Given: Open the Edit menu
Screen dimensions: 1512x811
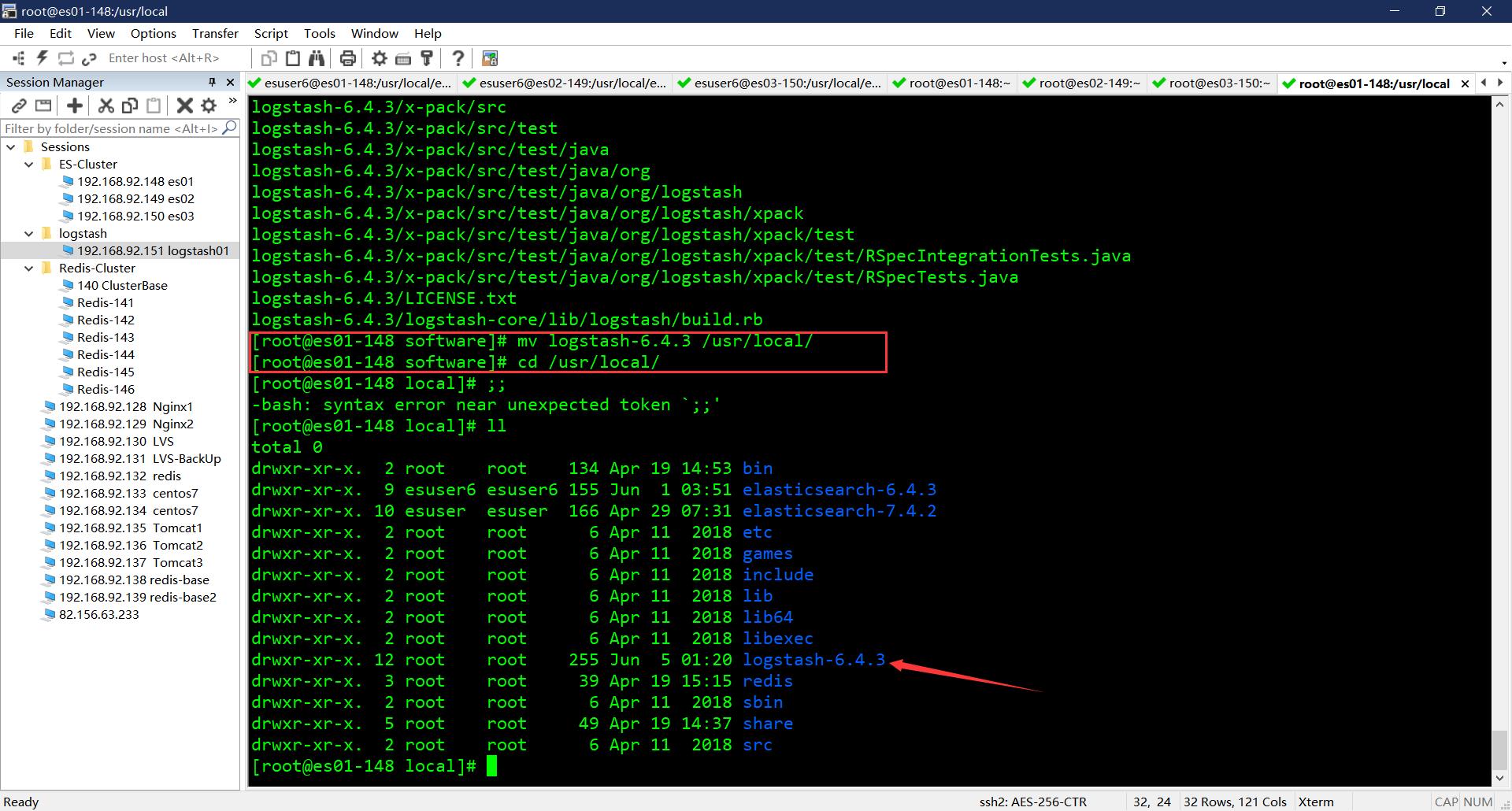Looking at the screenshot, I should click(x=60, y=33).
